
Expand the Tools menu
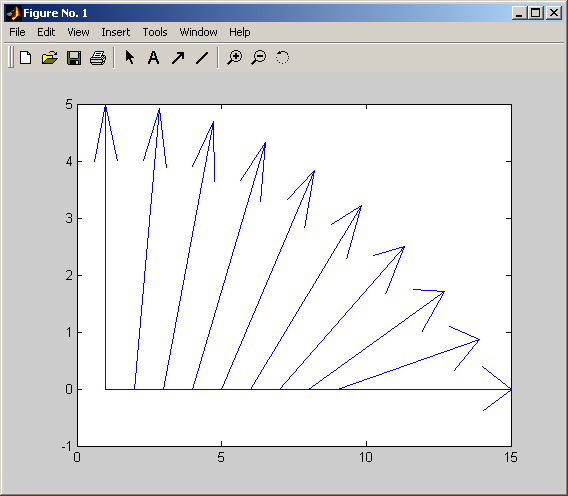point(155,32)
